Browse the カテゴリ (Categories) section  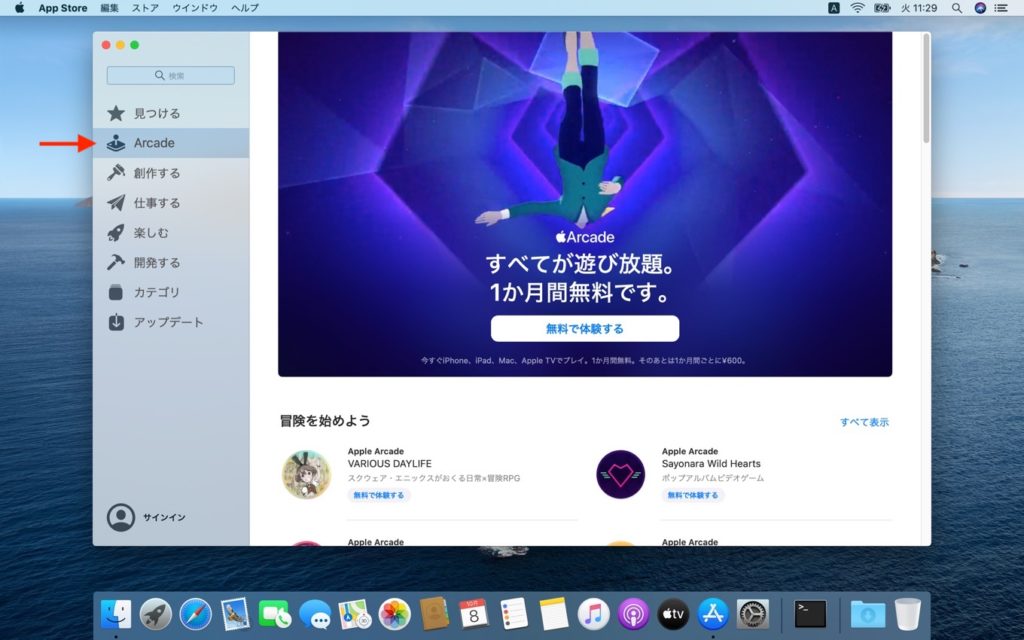tap(148, 292)
